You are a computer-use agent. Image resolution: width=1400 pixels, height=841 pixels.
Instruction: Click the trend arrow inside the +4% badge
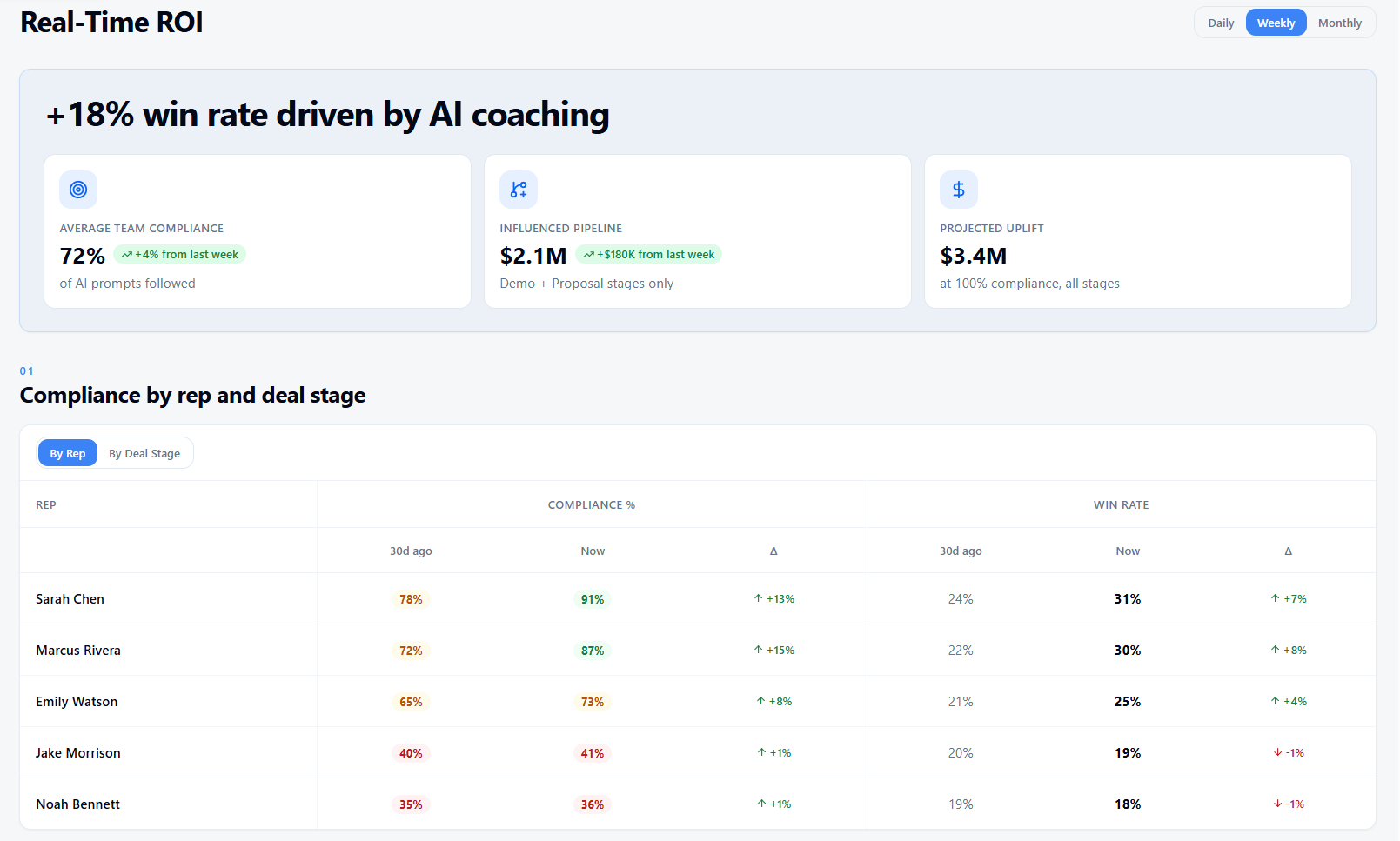(x=127, y=254)
